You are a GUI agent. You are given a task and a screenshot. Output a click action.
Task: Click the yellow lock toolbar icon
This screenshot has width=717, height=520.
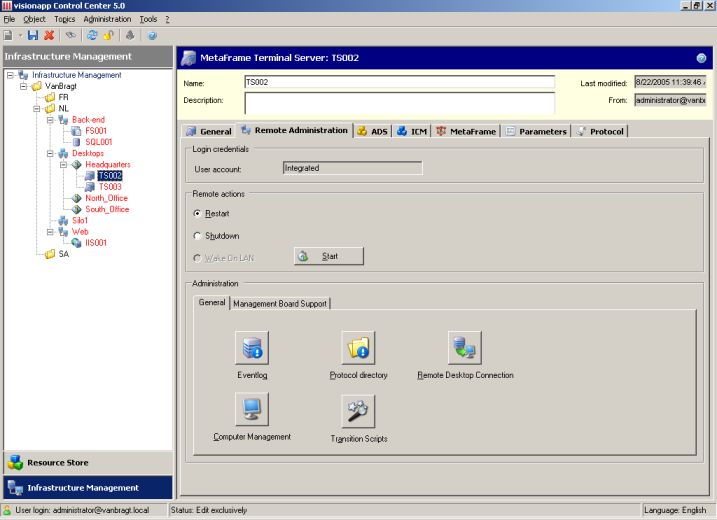pyautogui.click(x=109, y=35)
